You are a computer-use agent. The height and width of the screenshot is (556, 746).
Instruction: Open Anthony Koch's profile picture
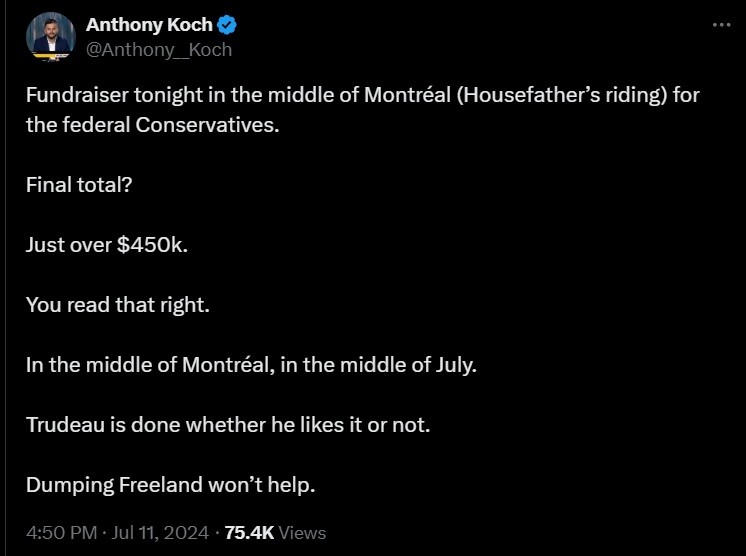tap(50, 36)
